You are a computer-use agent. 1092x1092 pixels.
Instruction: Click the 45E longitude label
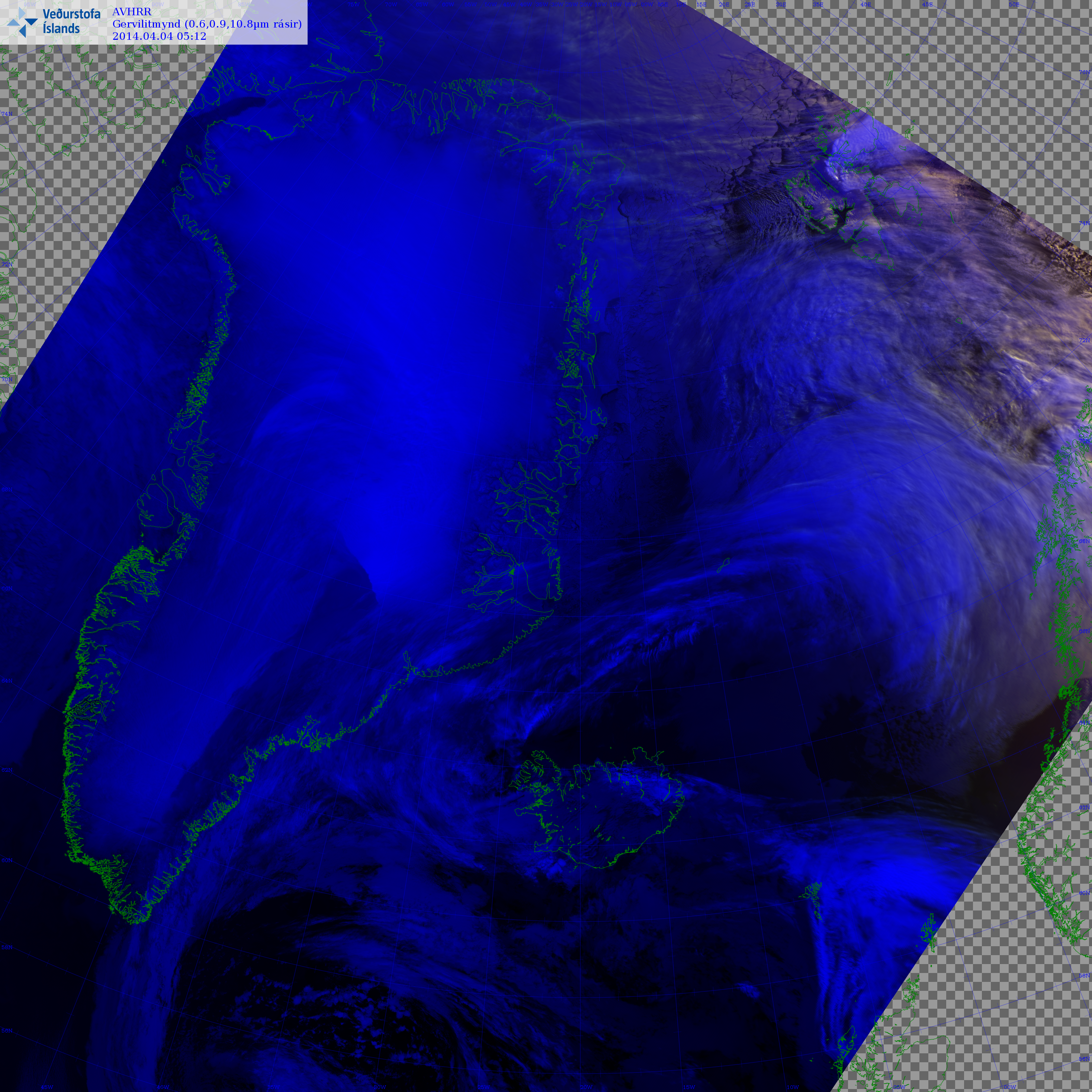[x=927, y=4]
